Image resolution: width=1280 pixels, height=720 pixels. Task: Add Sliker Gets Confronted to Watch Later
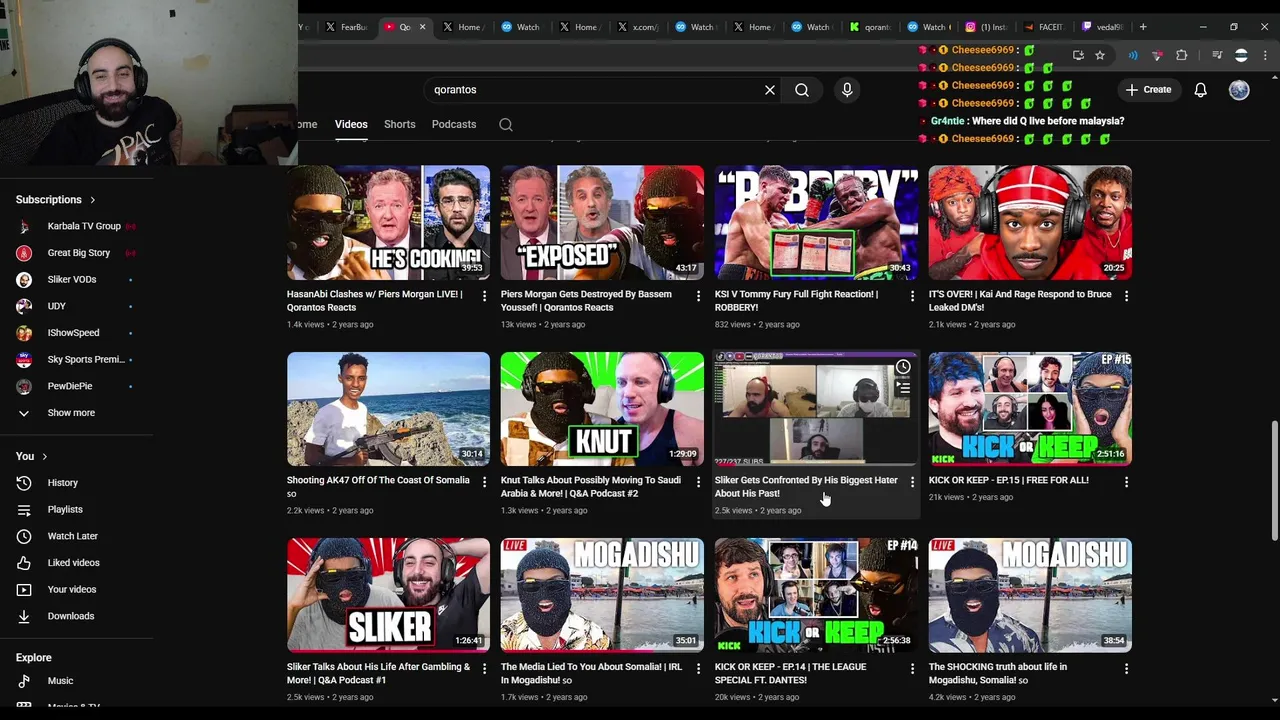(x=903, y=367)
